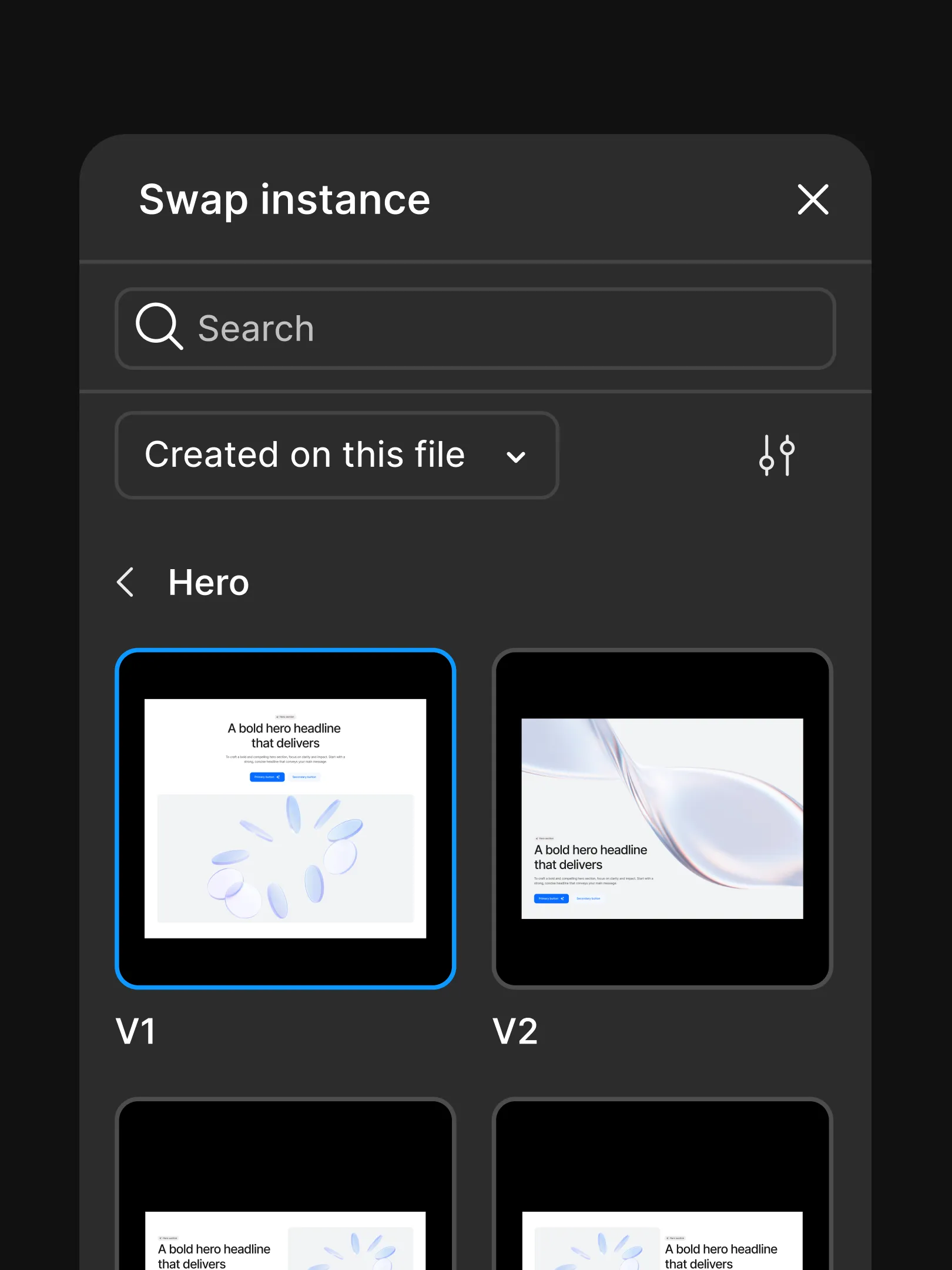Choose the hero variant with right-aligned headline
Viewport: 952px width, 1270px height.
pyautogui.click(x=662, y=1184)
